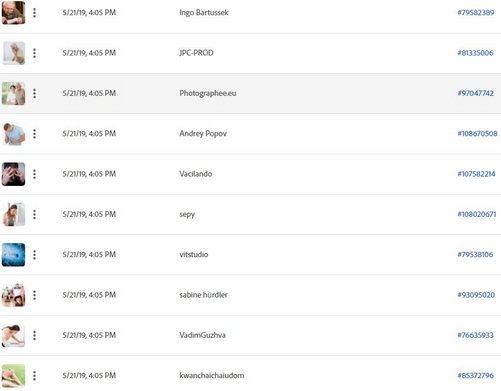
Task: Open the three-dot menu for VadimGuzhva row
Action: point(34,335)
